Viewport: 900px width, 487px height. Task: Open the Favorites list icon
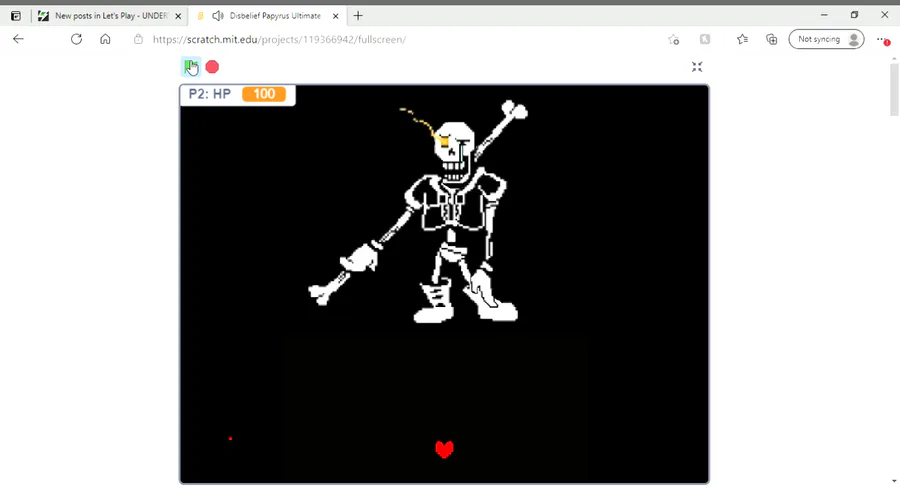[742, 39]
